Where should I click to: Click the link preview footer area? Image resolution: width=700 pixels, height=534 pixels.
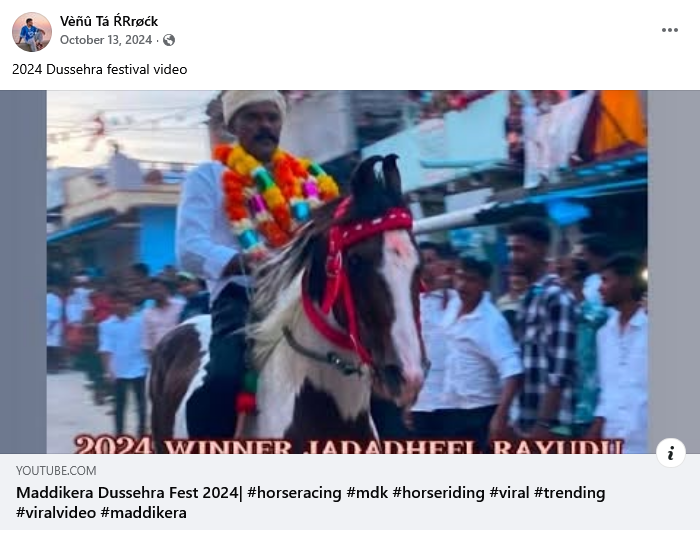point(350,492)
